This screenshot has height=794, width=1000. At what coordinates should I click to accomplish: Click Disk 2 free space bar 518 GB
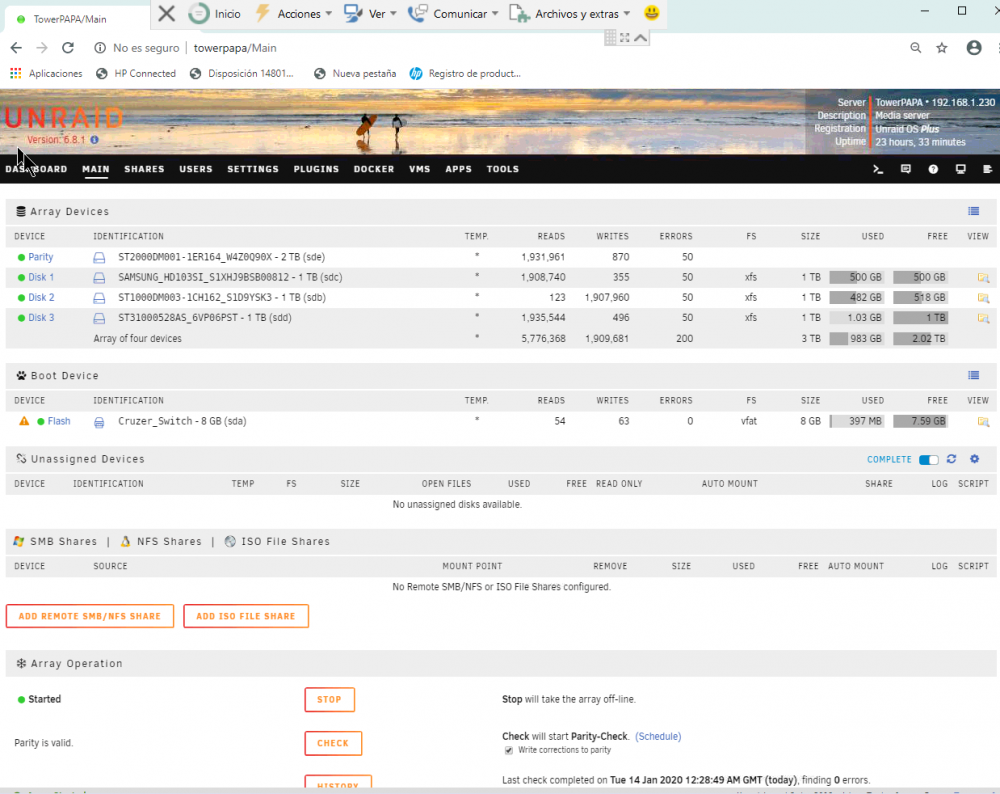click(920, 298)
